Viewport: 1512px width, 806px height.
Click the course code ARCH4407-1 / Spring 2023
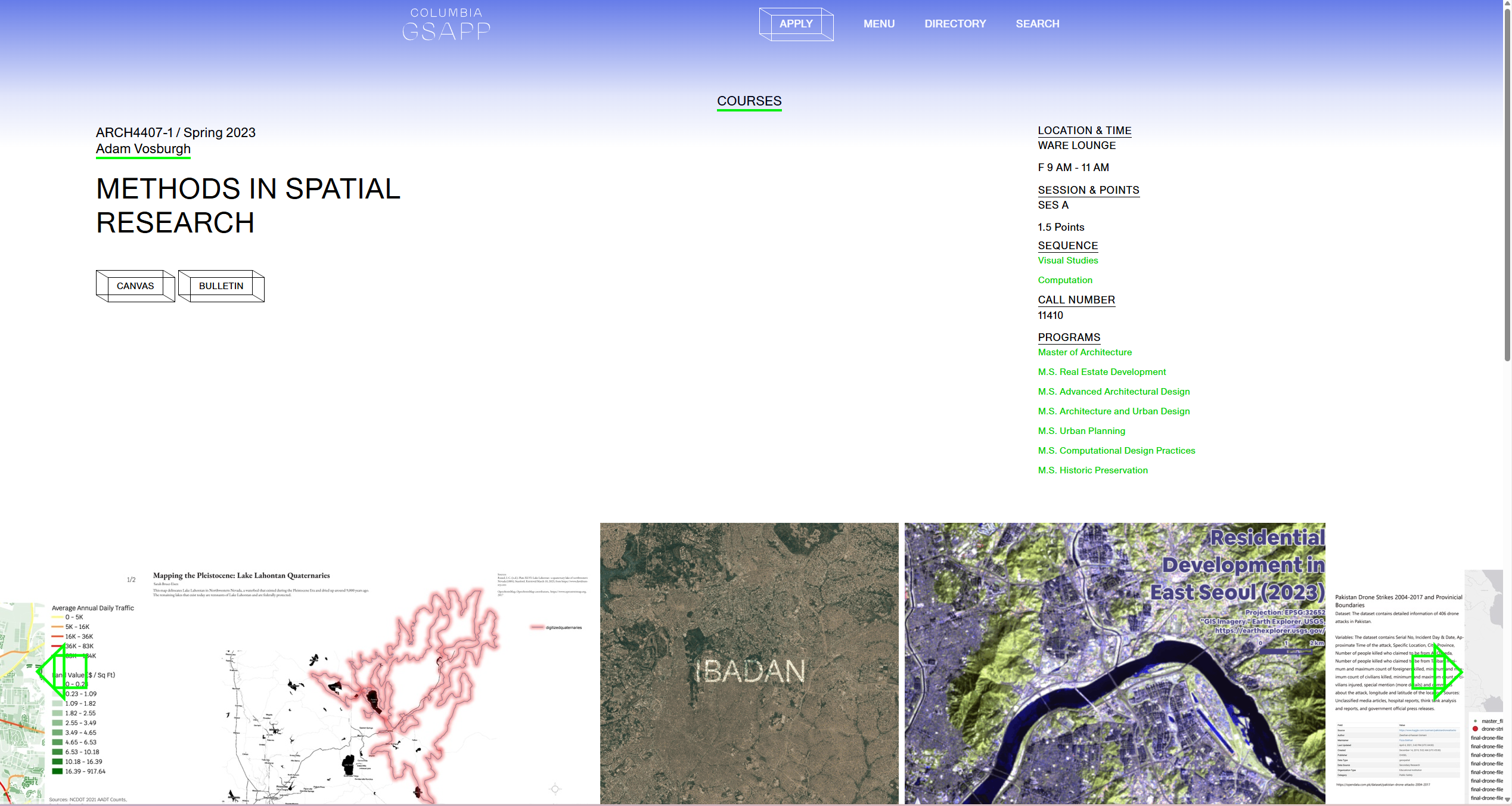click(176, 132)
